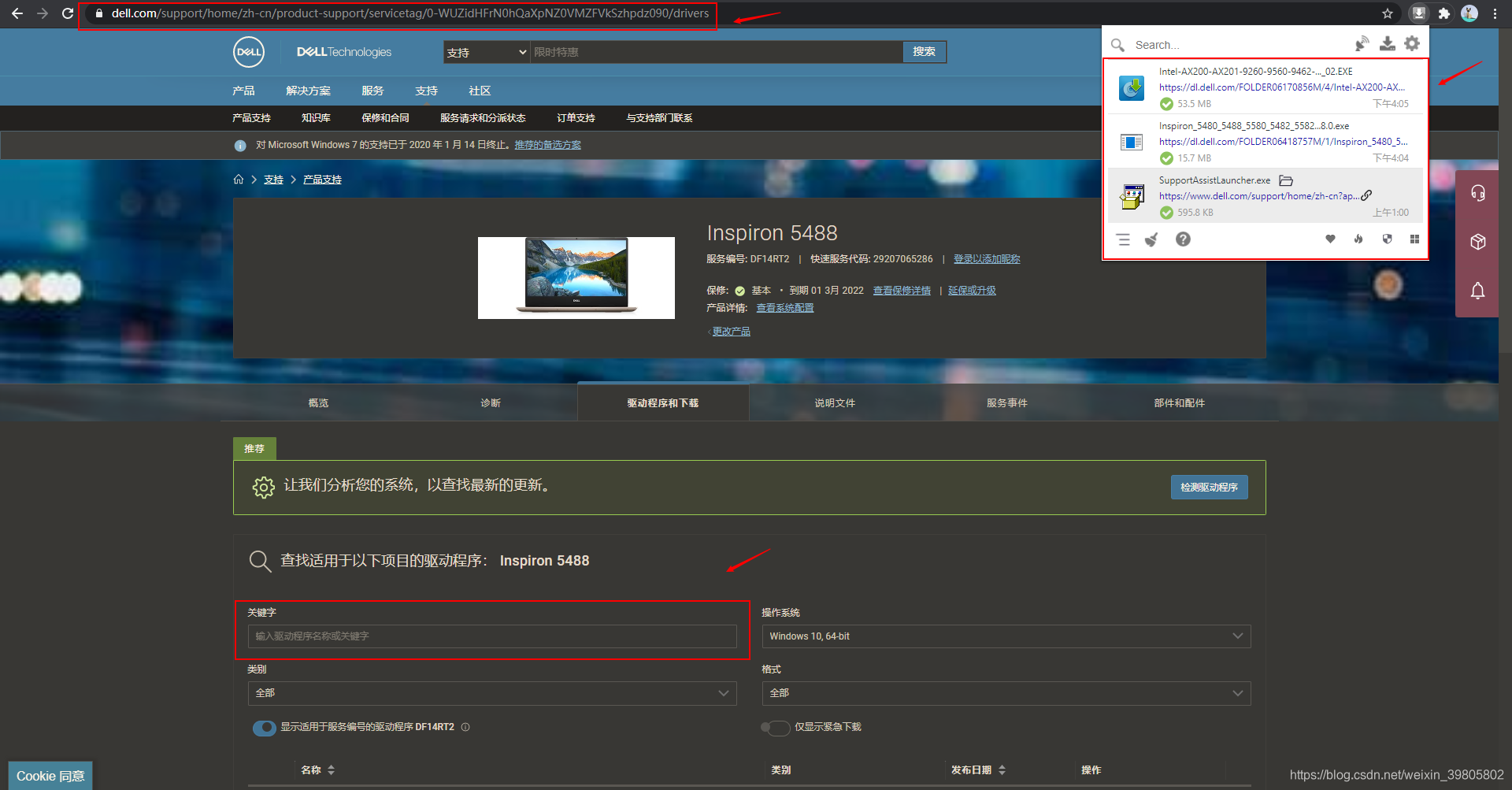Expand the 类别 category dropdown
The height and width of the screenshot is (790, 1512).
tap(492, 693)
